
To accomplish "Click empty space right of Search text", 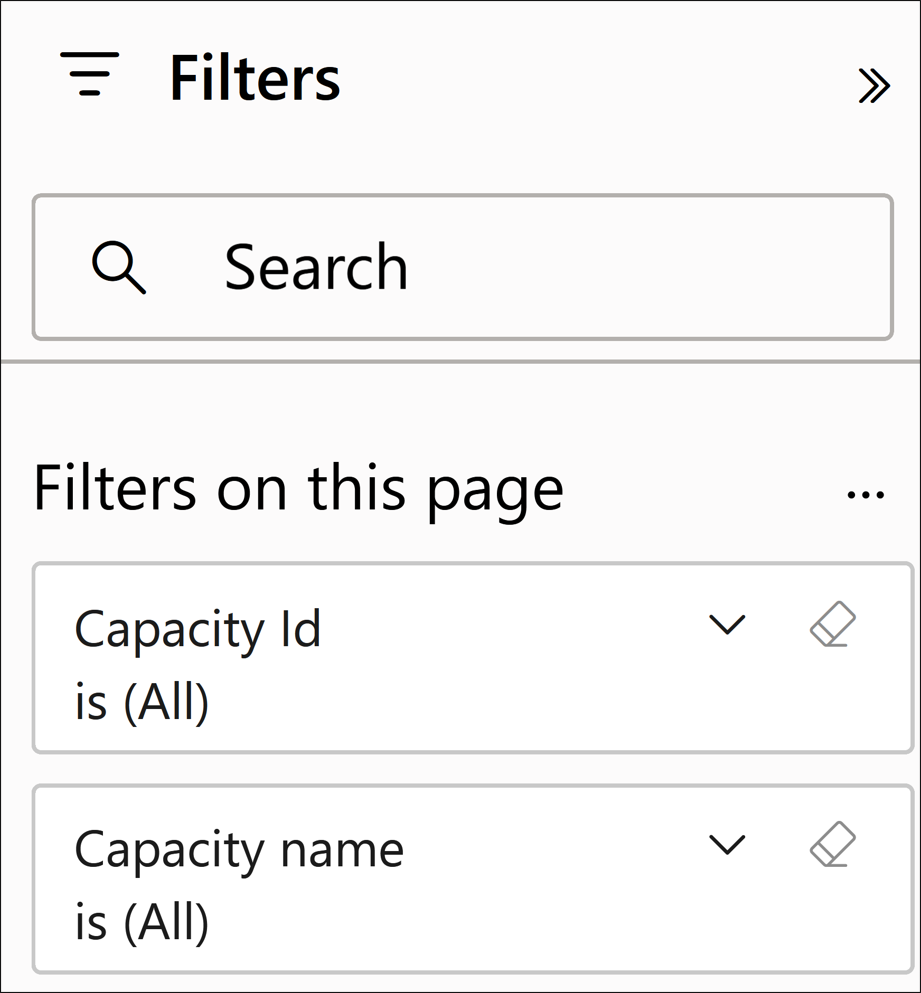I will (x=650, y=268).
